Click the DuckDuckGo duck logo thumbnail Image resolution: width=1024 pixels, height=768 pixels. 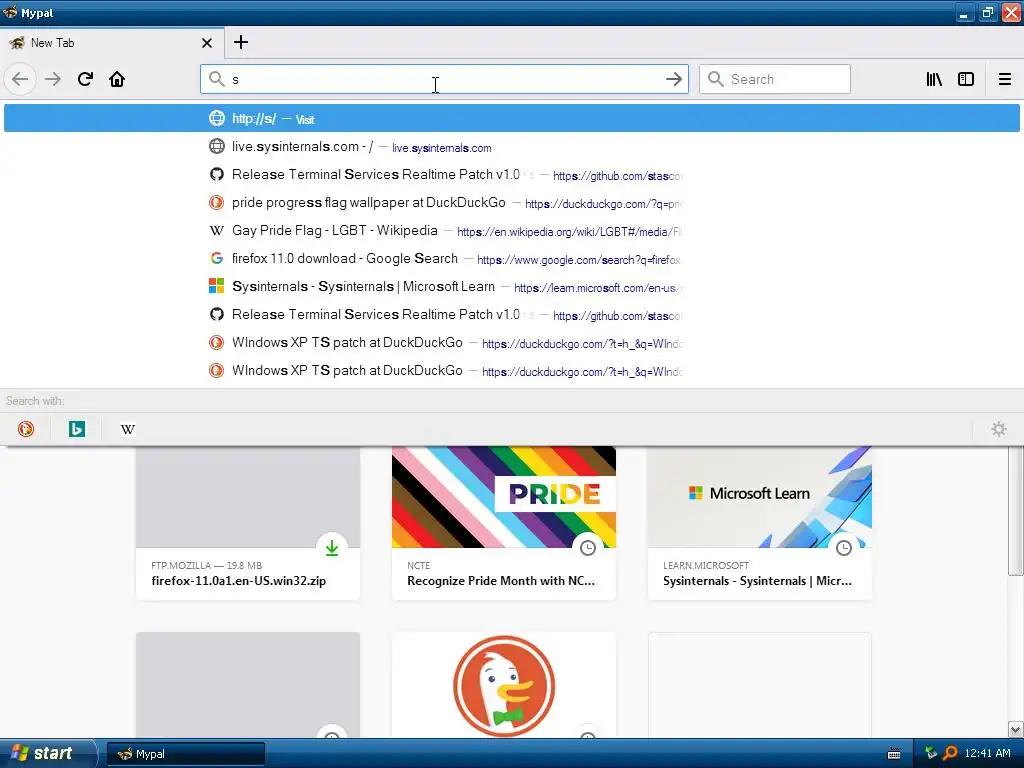pos(504,685)
